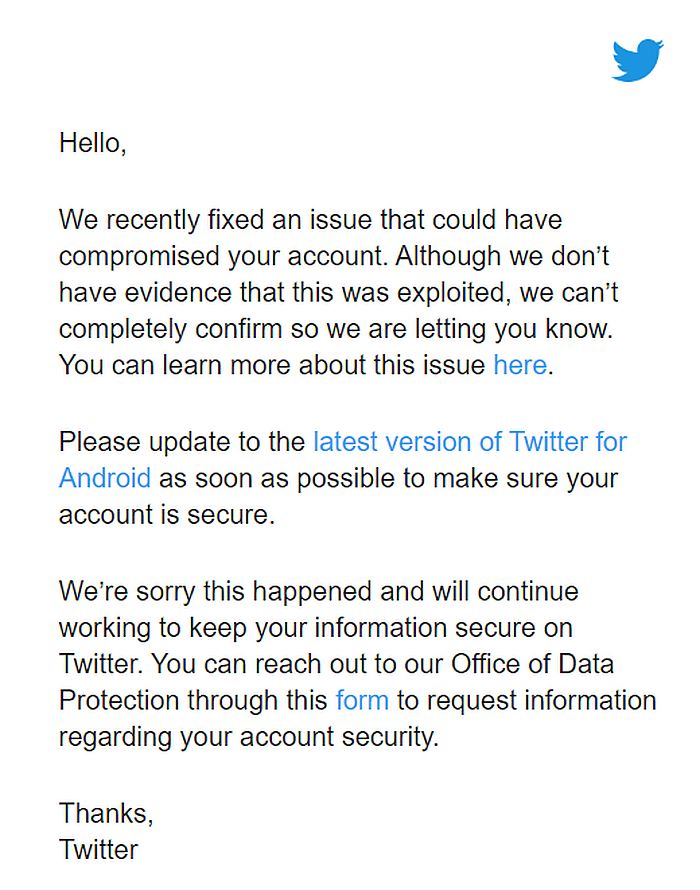This screenshot has width=700, height=890.
Task: Click 'as soon as possible' phrase
Action: tap(276, 477)
